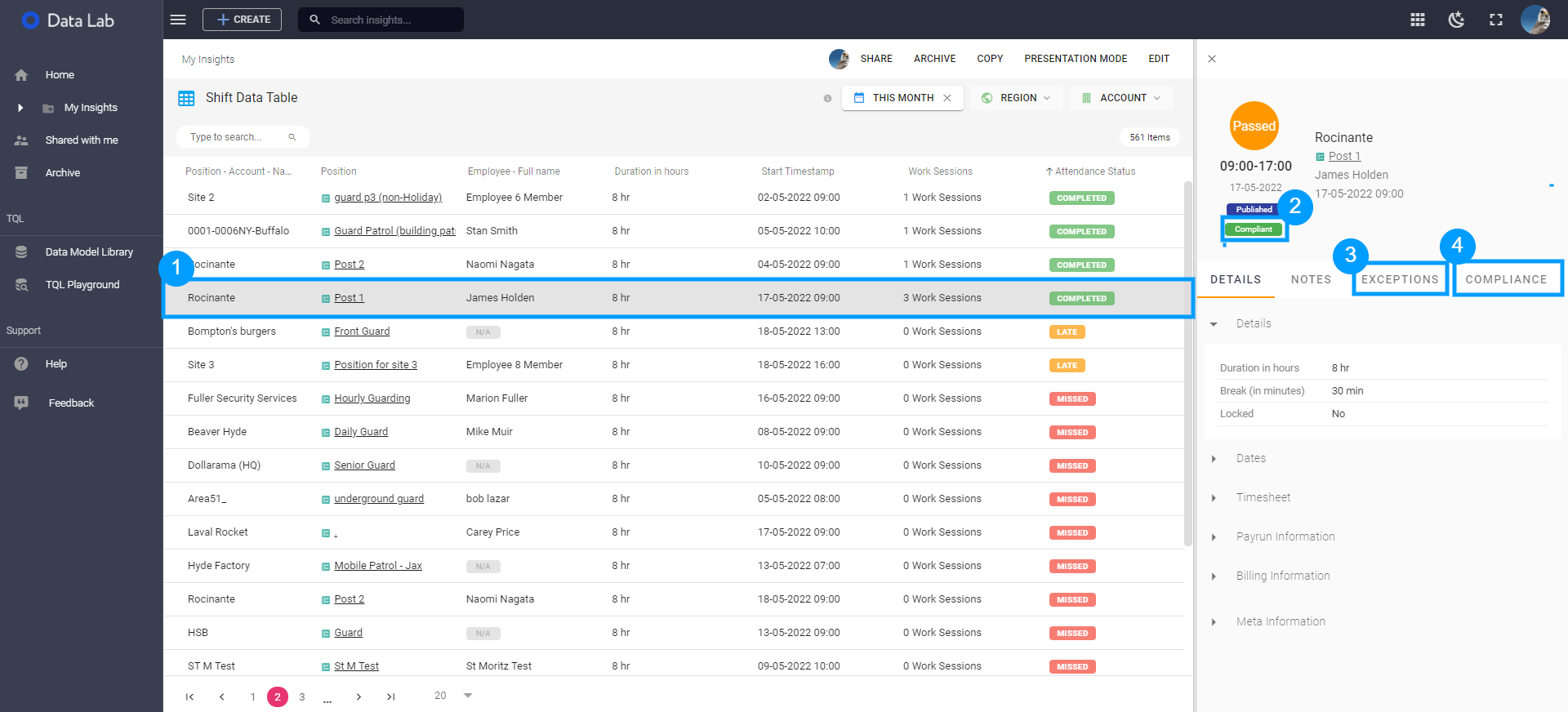Open the hamburger navigation menu
This screenshot has height=712, width=1568.
pyautogui.click(x=178, y=20)
